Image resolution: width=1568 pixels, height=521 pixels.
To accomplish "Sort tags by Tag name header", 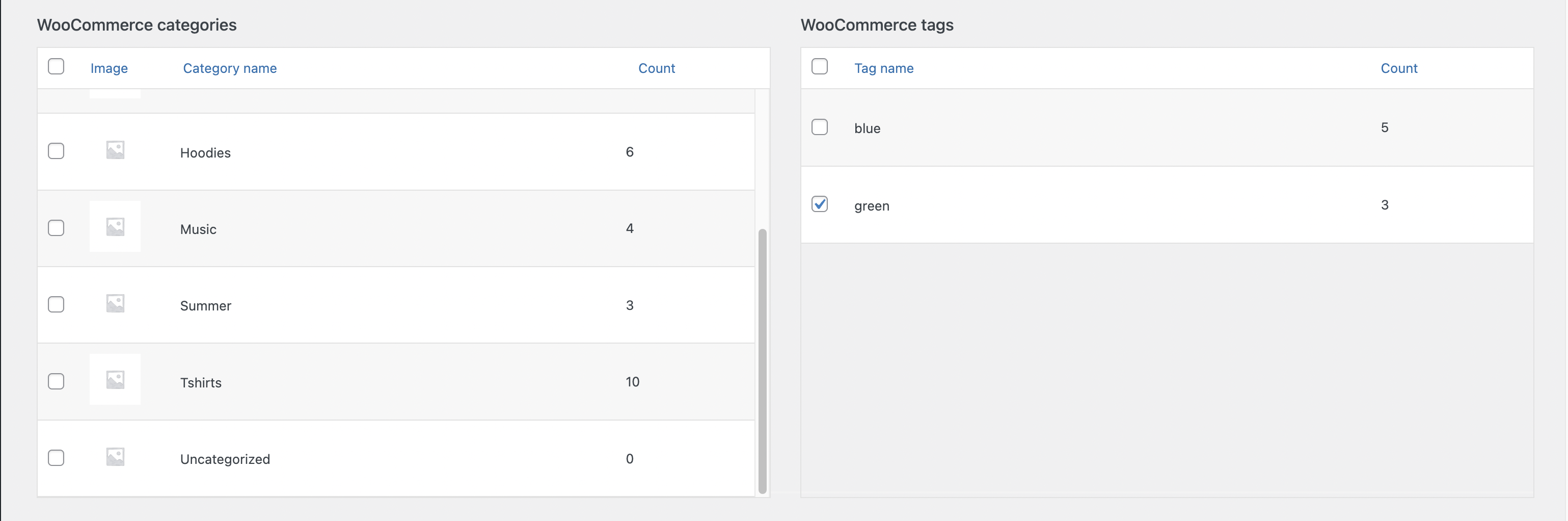I will pos(884,68).
